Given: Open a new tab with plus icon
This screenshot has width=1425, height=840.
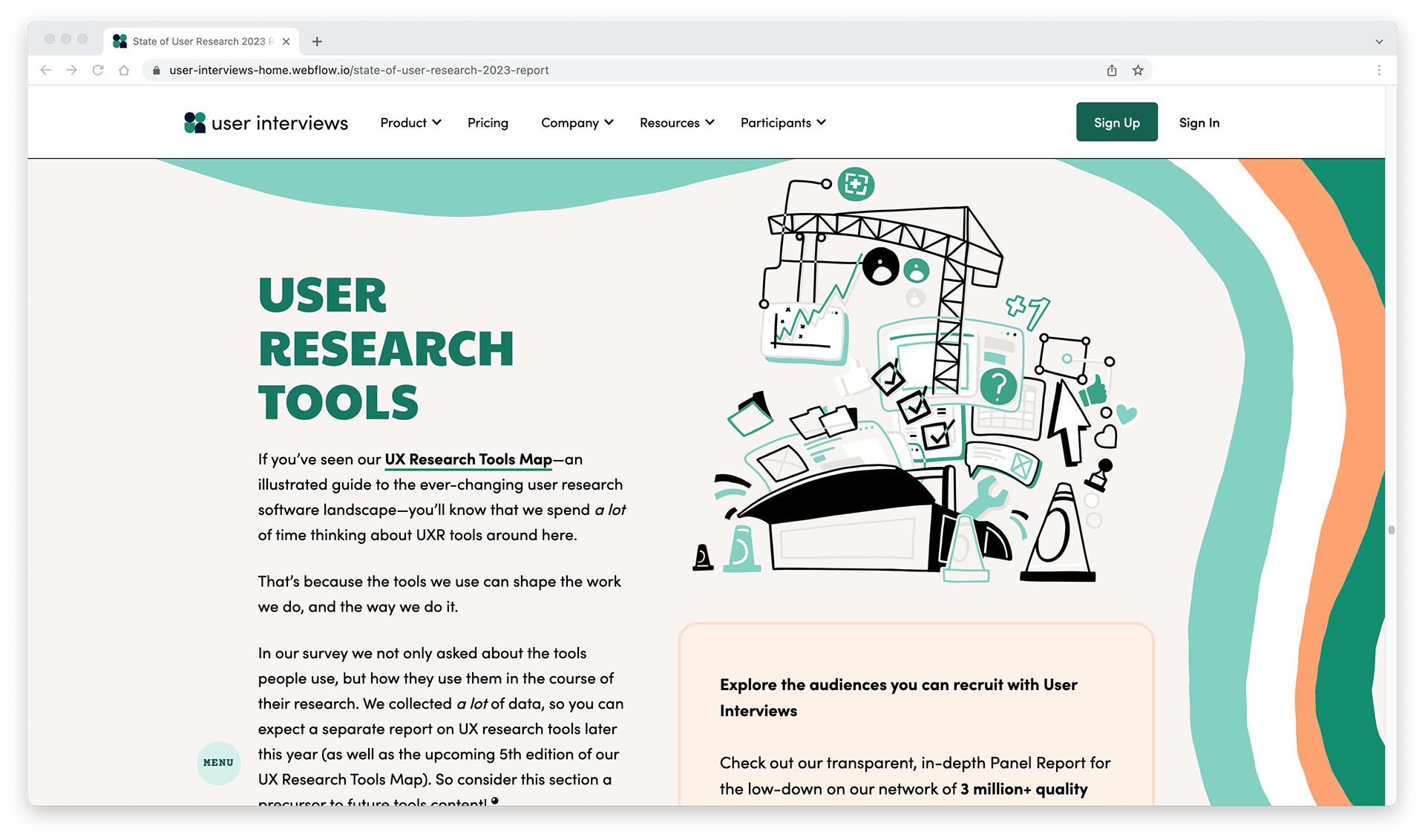Looking at the screenshot, I should click(x=317, y=42).
